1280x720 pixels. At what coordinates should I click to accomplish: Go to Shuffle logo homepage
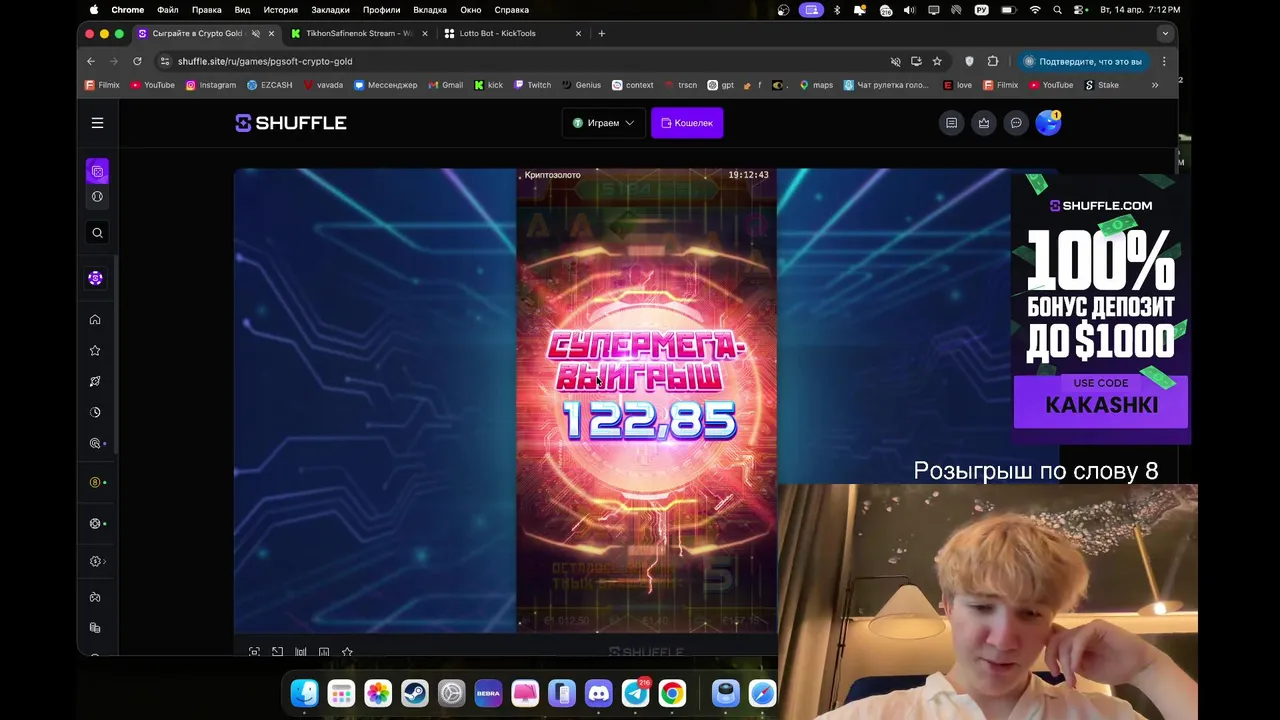click(x=291, y=123)
